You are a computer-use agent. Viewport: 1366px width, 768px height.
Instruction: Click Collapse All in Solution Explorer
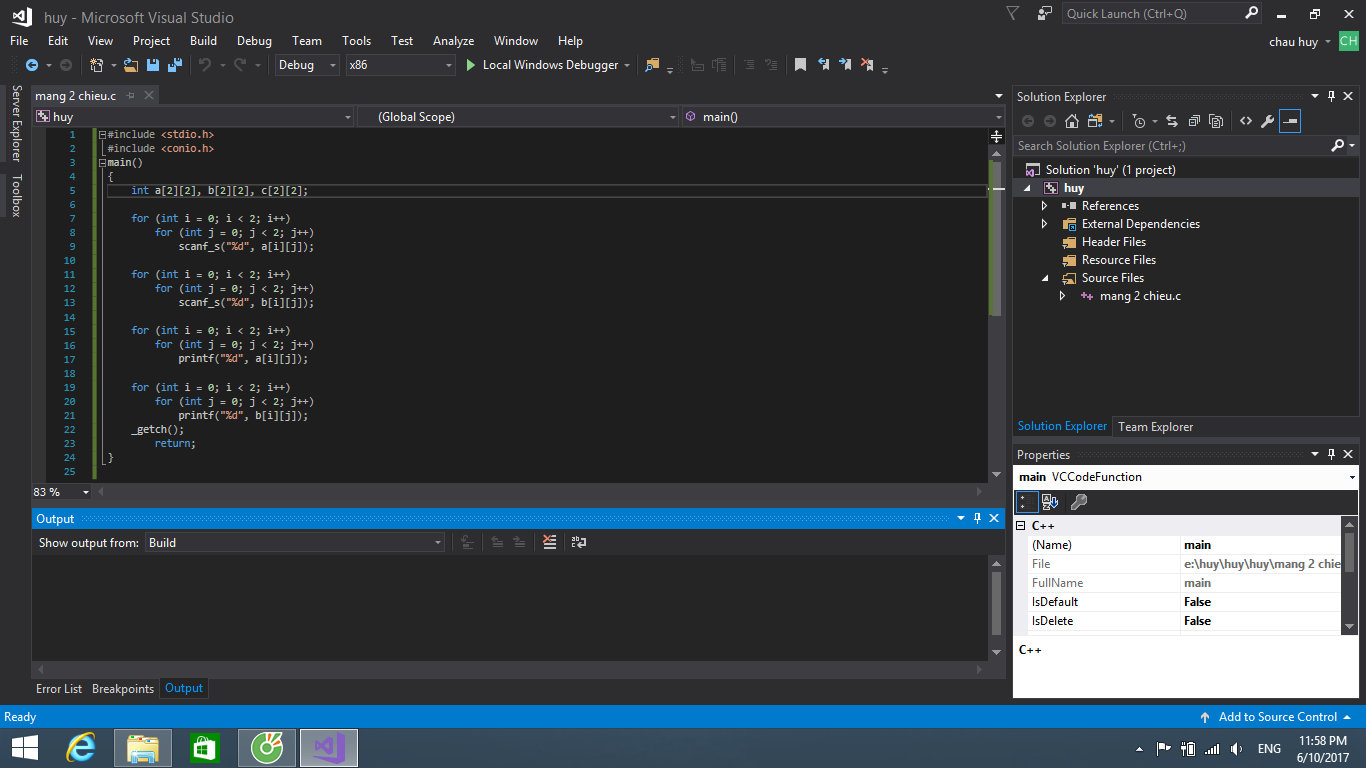point(1194,121)
